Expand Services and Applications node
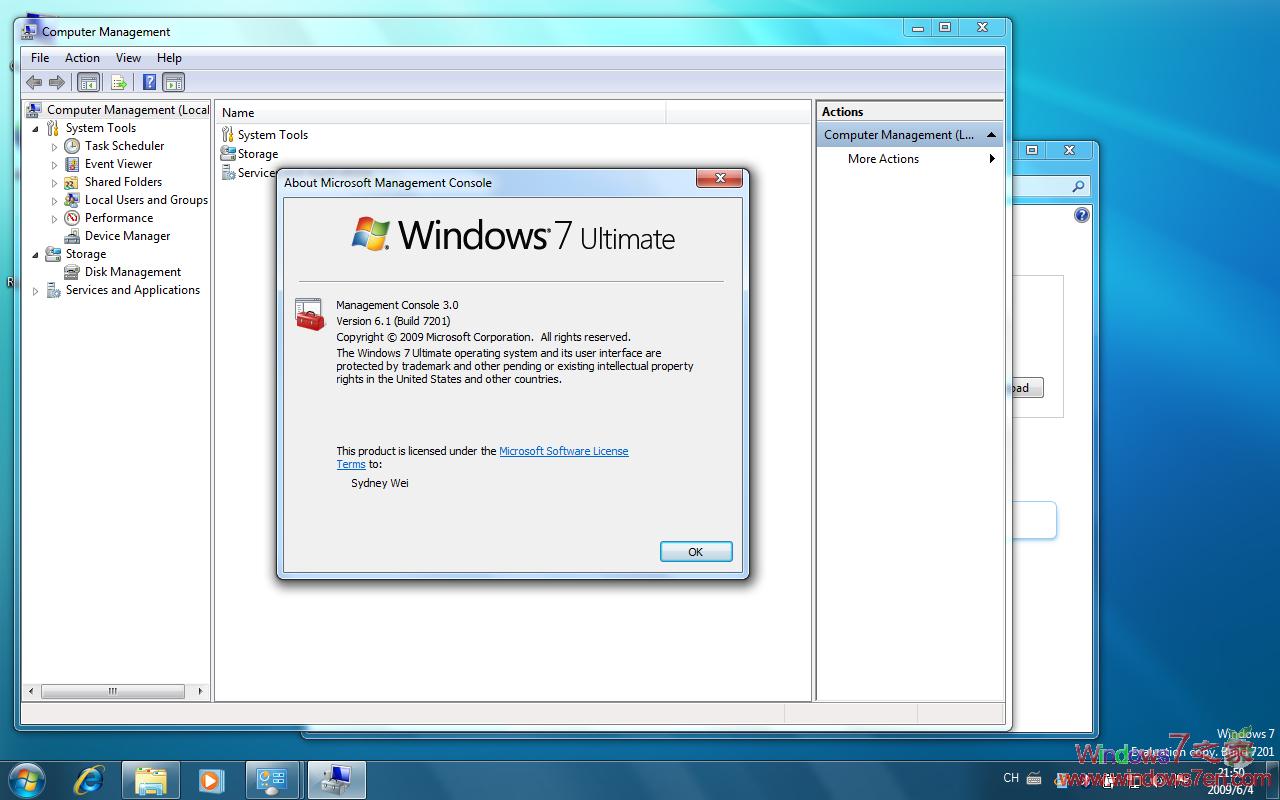1280x800 pixels. click(x=36, y=291)
